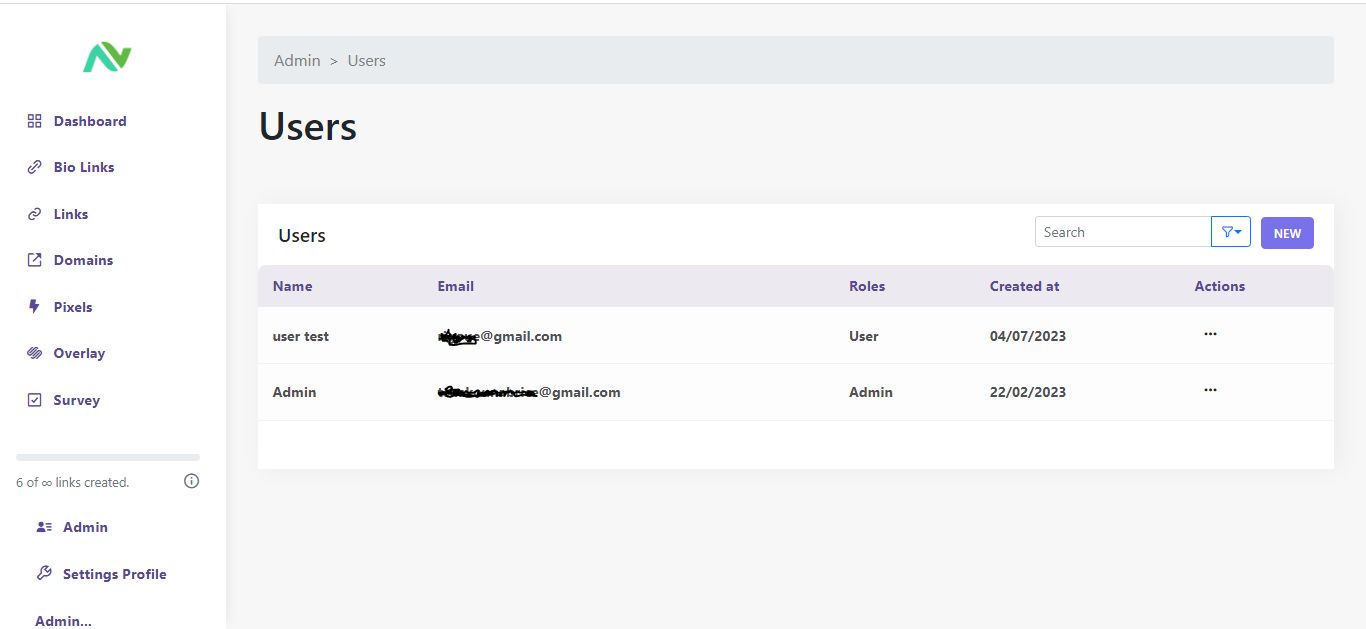Open the Links menu item
The image size is (1366, 629).
tap(71, 214)
